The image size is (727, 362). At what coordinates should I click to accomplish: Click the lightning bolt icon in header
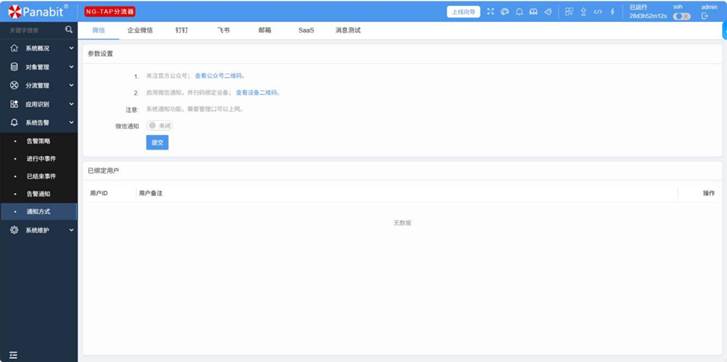612,12
